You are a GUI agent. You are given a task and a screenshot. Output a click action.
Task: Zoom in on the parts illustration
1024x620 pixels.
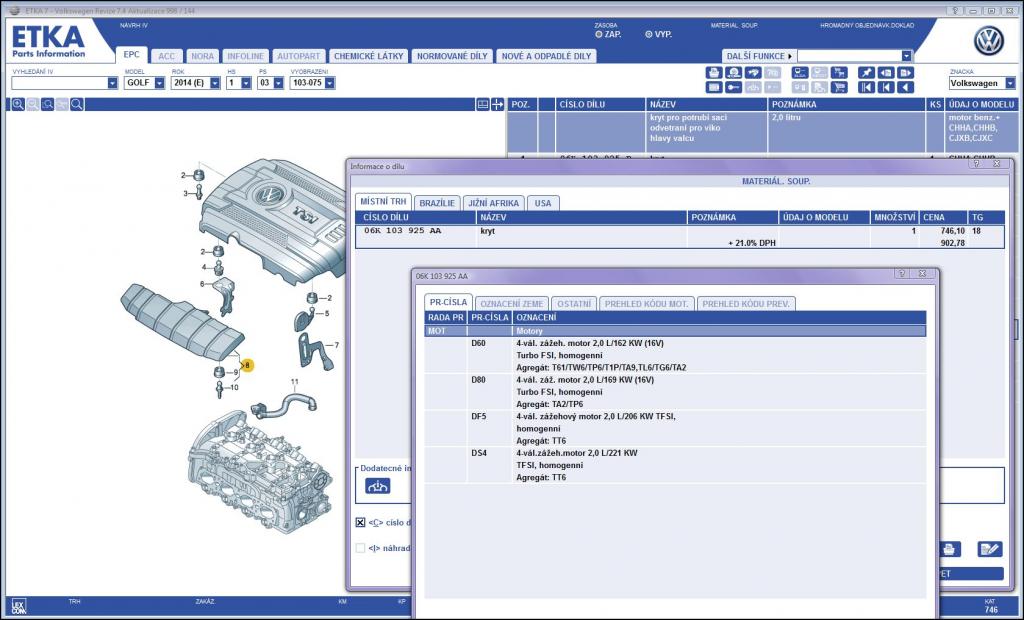tap(18, 105)
